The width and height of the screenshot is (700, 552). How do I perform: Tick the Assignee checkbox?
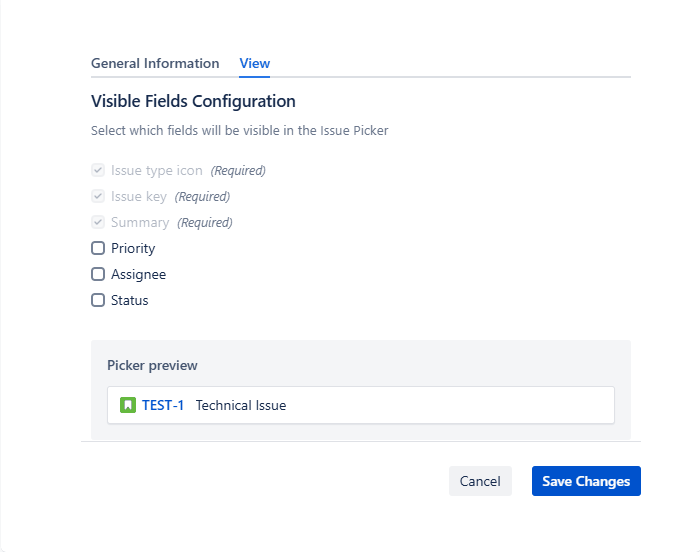point(98,274)
